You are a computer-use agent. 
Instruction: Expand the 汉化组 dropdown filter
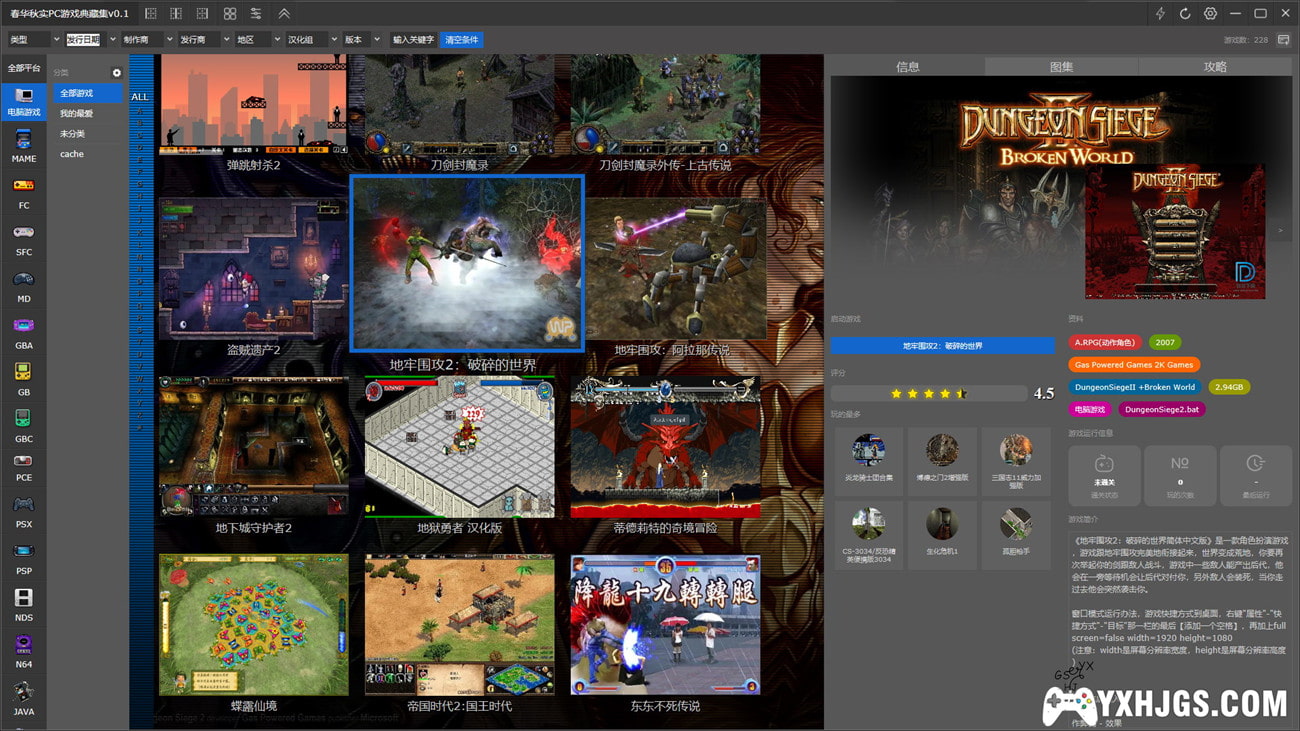[x=312, y=39]
